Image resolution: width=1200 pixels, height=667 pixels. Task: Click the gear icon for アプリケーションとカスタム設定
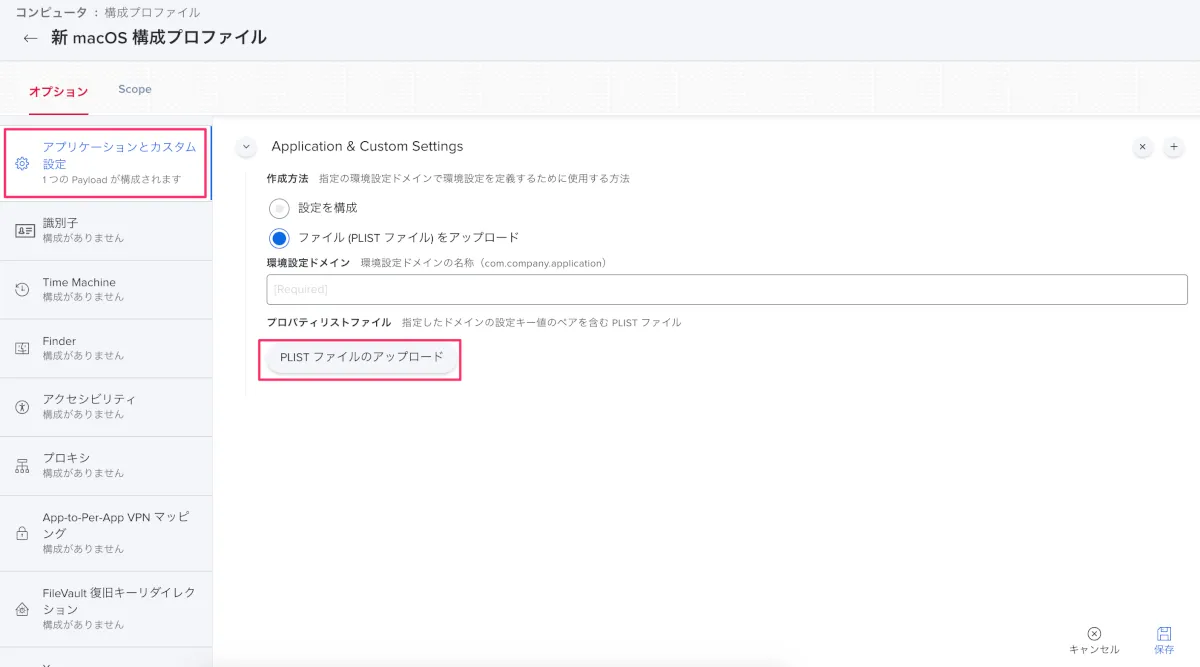pyautogui.click(x=23, y=163)
